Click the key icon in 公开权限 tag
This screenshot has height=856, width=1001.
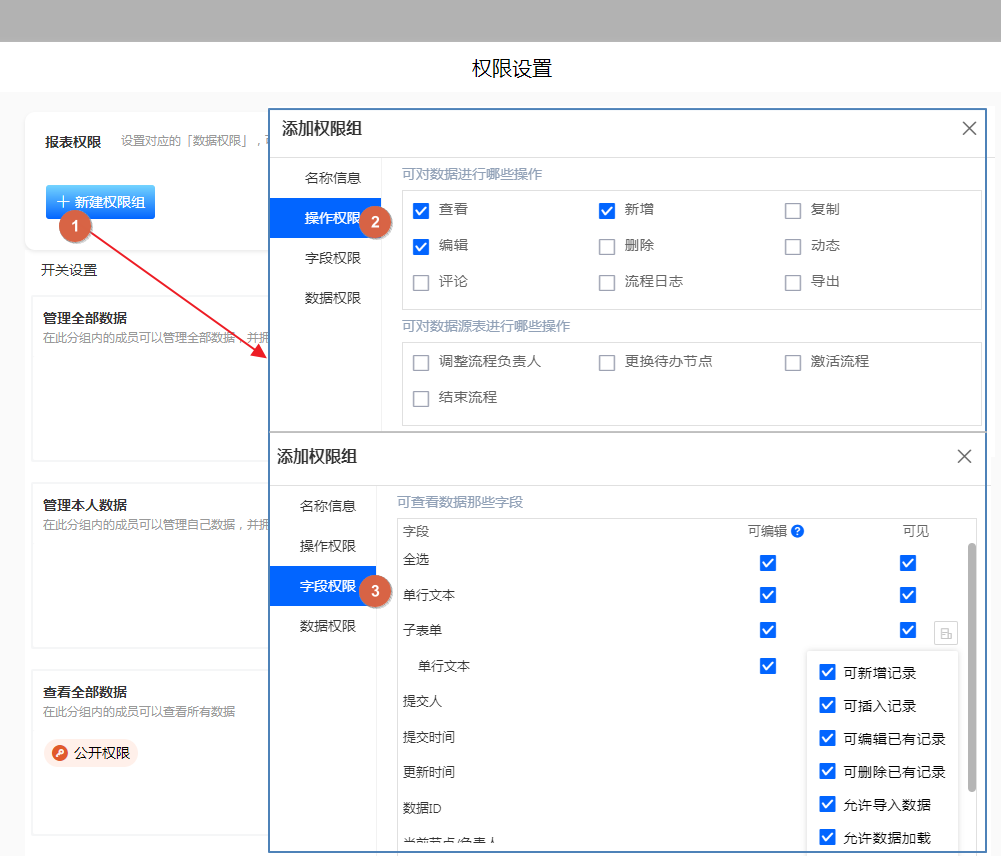tap(59, 753)
